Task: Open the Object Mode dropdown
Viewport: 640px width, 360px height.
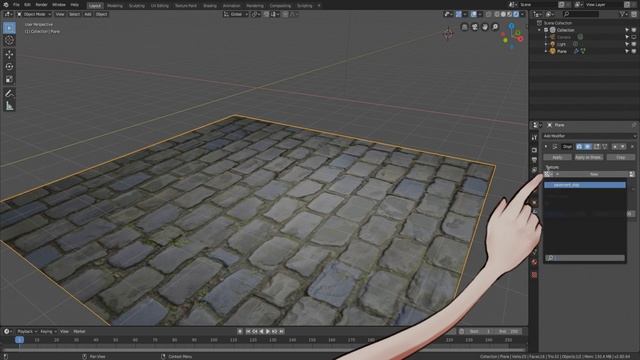Action: (34, 14)
